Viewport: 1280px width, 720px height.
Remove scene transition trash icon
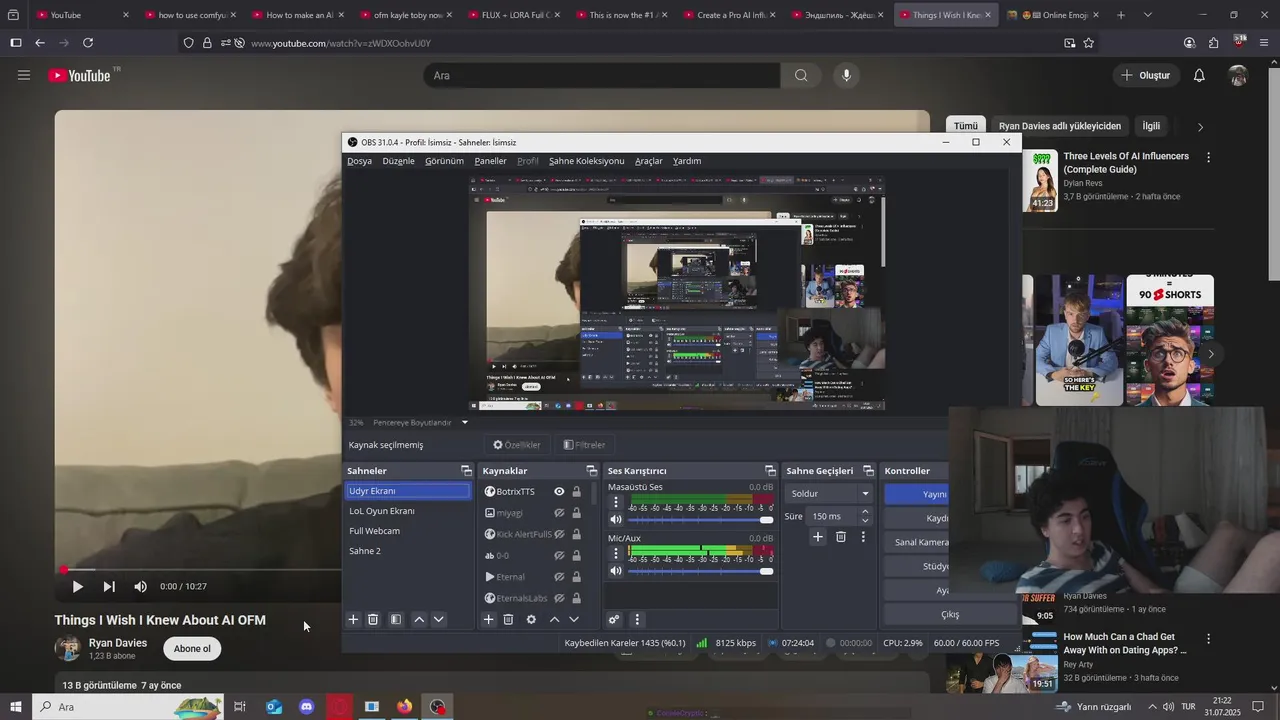pos(841,537)
